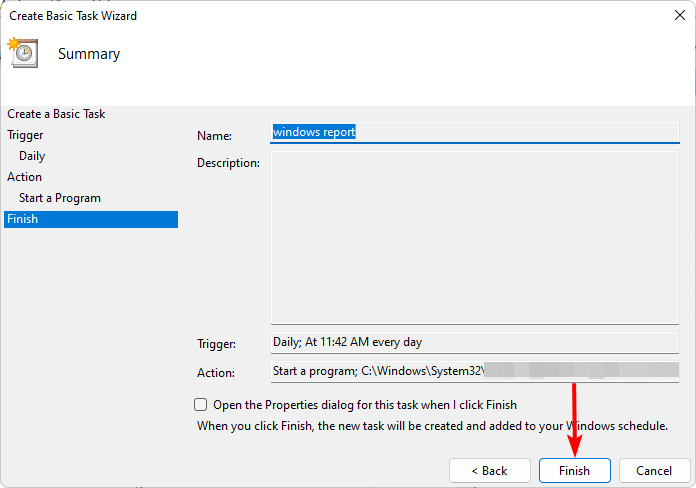
Task: Open the Start a Program sub-step
Action: (x=60, y=198)
